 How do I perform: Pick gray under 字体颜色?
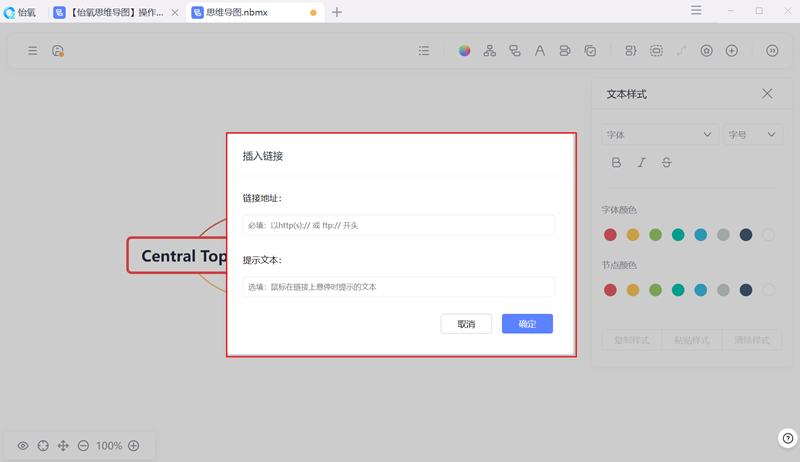tap(723, 235)
